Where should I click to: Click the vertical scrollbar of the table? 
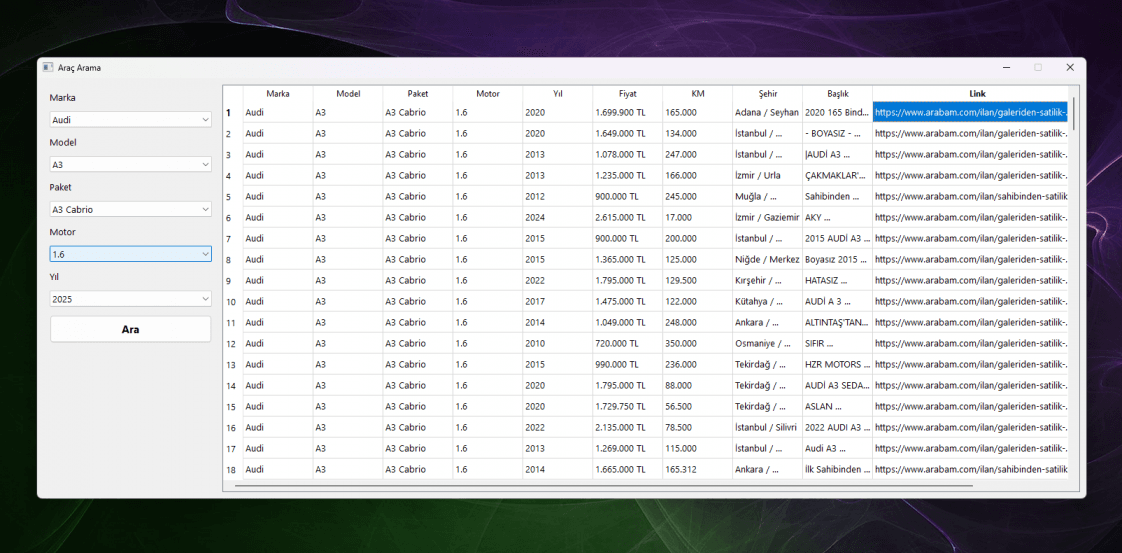(1073, 113)
